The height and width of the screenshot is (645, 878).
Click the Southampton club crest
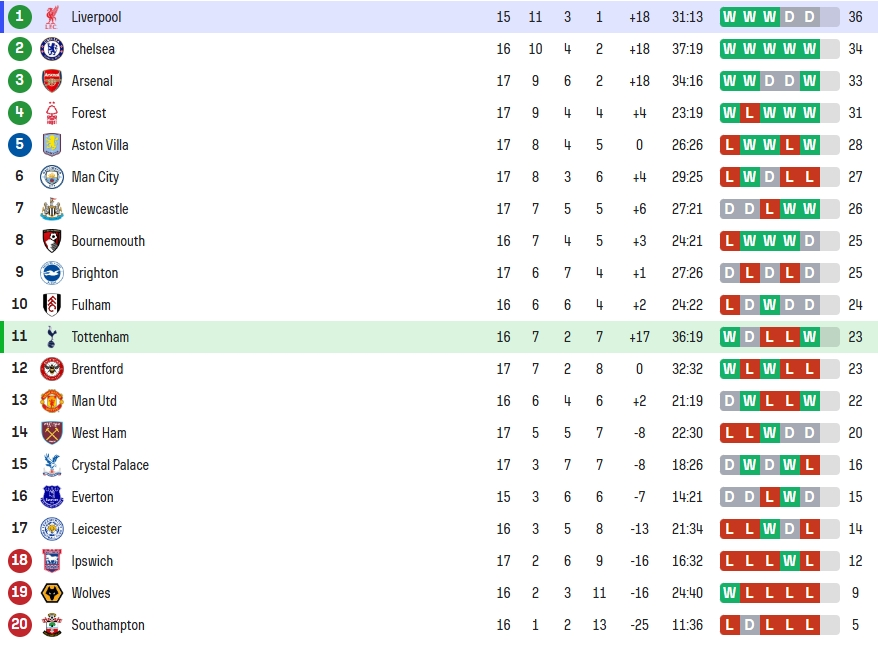tap(52, 624)
